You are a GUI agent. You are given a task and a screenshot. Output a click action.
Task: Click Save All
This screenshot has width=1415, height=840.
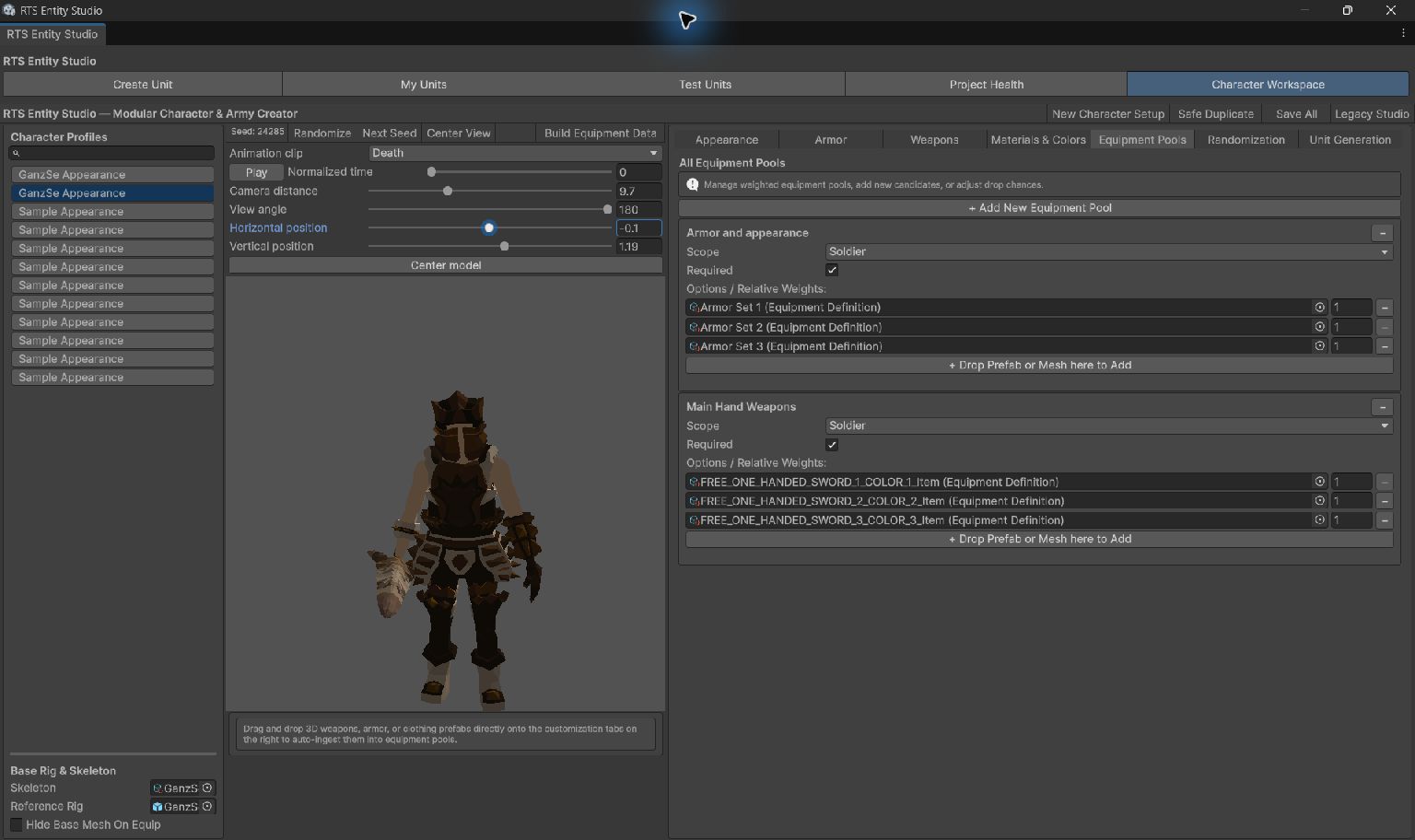1296,114
